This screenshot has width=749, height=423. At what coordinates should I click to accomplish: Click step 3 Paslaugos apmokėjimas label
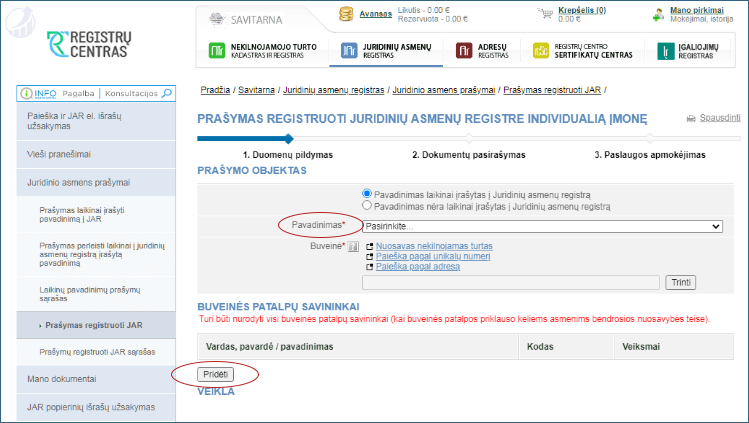[650, 155]
